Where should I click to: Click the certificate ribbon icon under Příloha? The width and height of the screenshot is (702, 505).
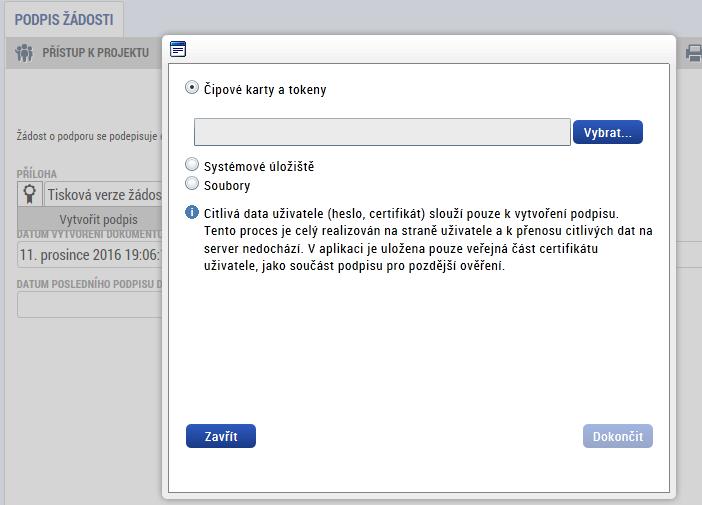[30, 194]
